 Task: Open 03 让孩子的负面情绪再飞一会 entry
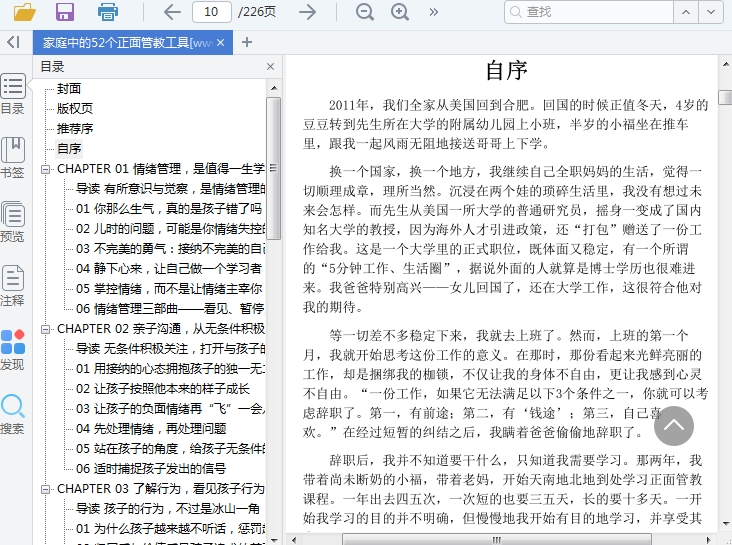click(x=170, y=409)
